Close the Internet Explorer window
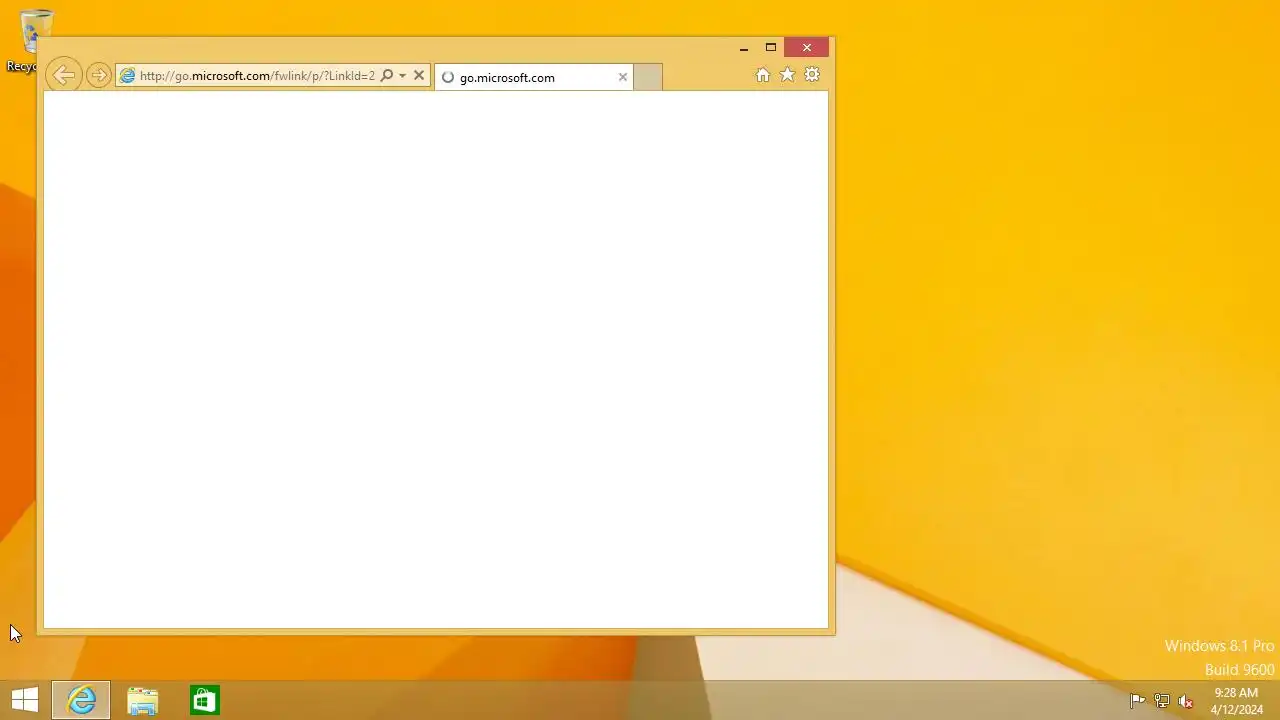 point(807,47)
